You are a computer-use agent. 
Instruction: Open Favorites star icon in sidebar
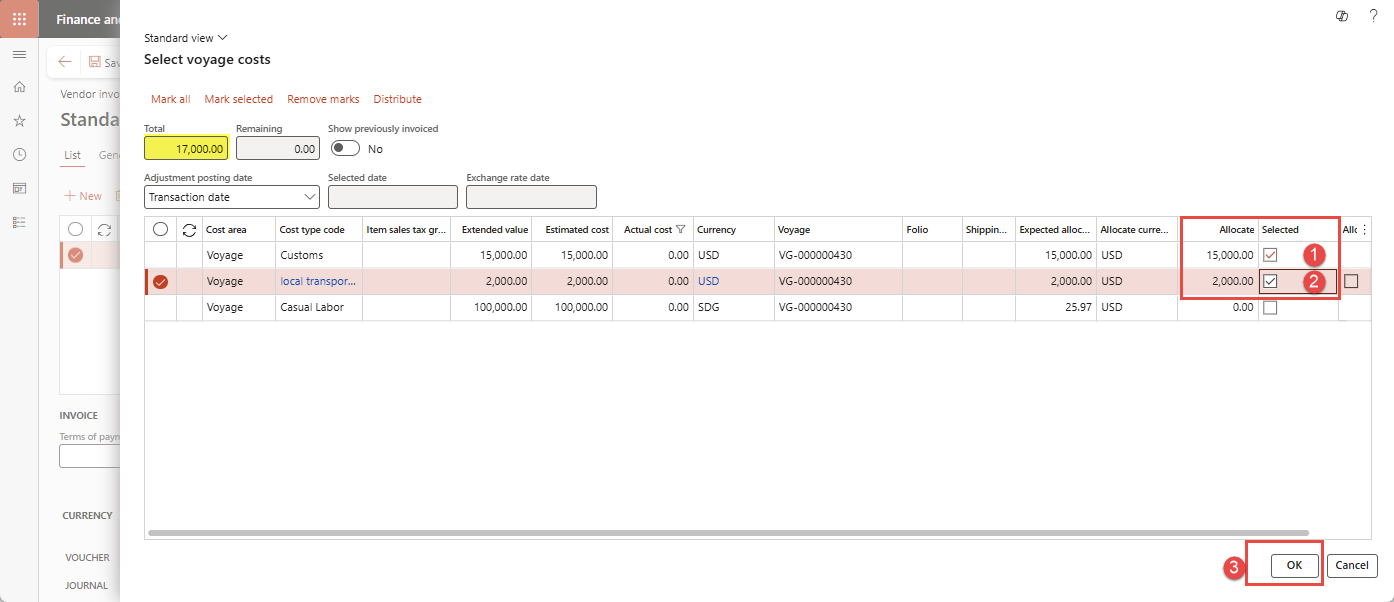[x=19, y=121]
